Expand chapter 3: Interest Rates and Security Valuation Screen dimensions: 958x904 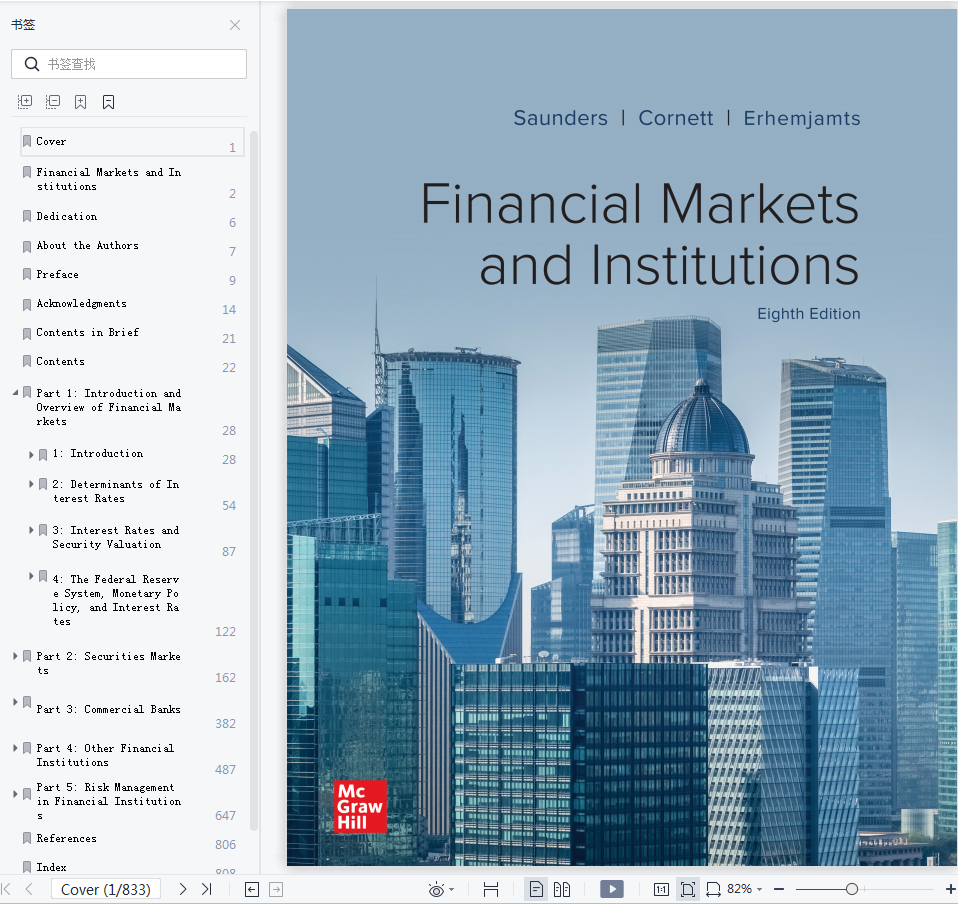(x=31, y=530)
